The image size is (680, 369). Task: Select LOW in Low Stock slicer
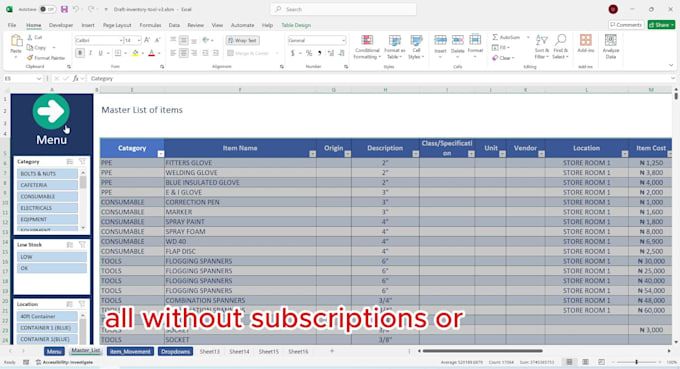point(52,257)
